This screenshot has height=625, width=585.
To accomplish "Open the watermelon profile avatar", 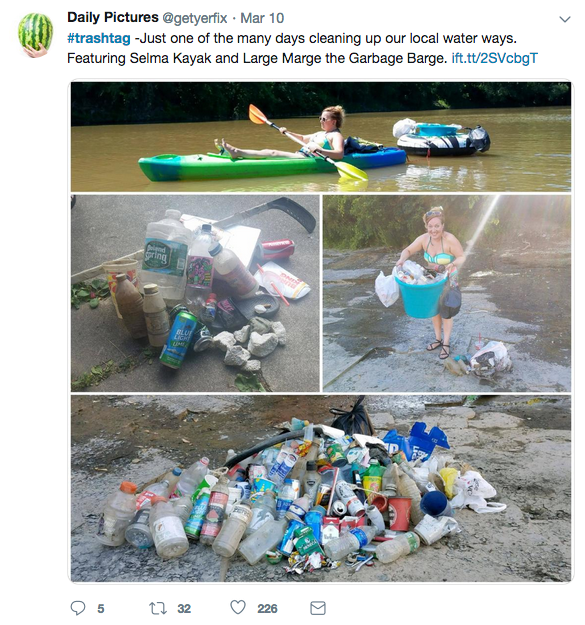I will point(35,35).
